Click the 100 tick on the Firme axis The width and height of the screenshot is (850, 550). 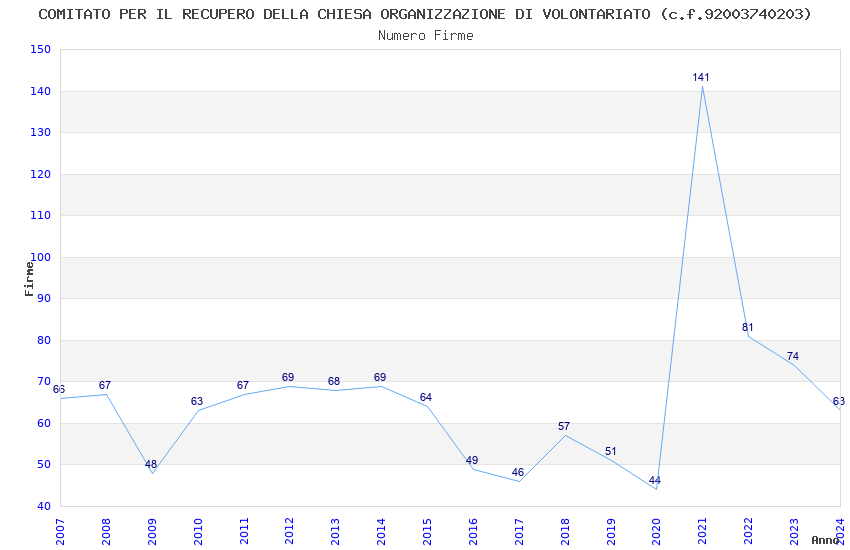click(40, 257)
